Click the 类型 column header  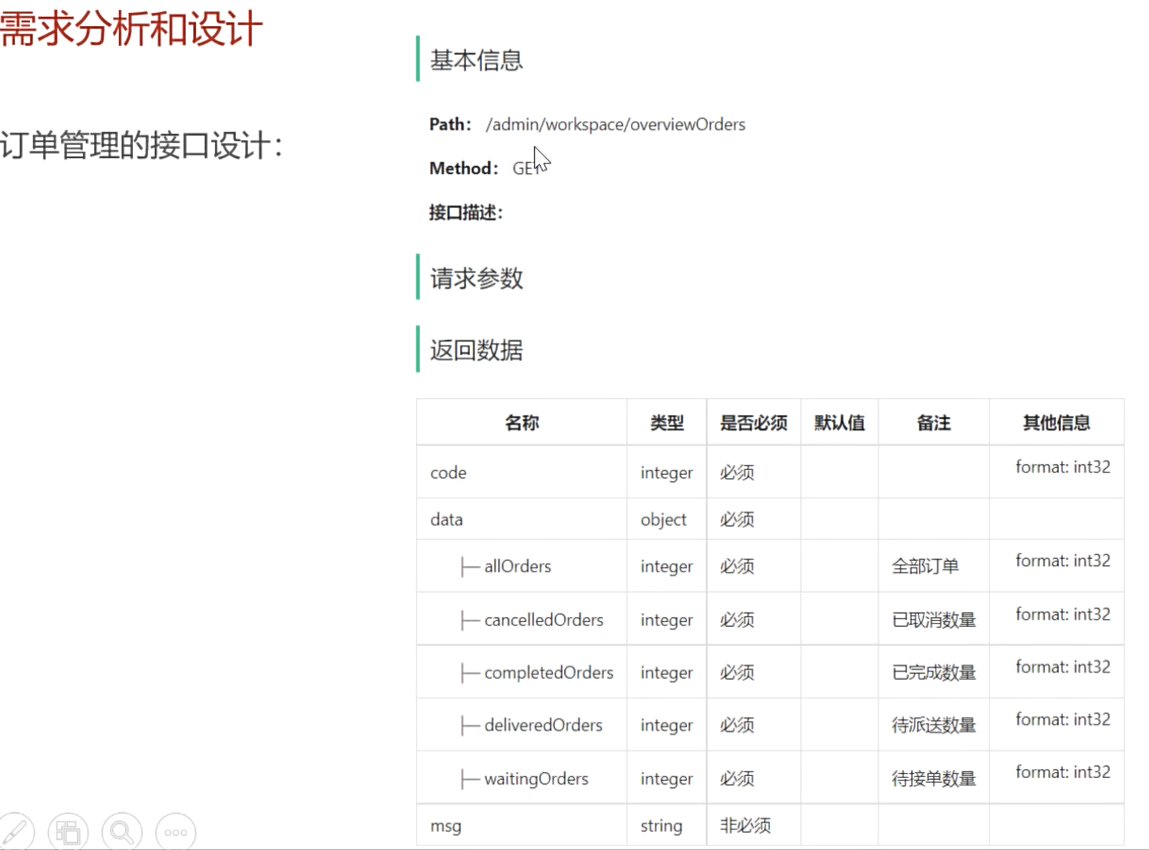(667, 423)
